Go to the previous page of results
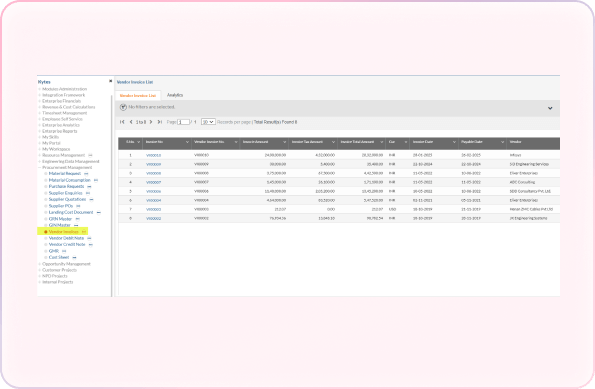Image resolution: width=595 pixels, height=389 pixels. click(131, 122)
